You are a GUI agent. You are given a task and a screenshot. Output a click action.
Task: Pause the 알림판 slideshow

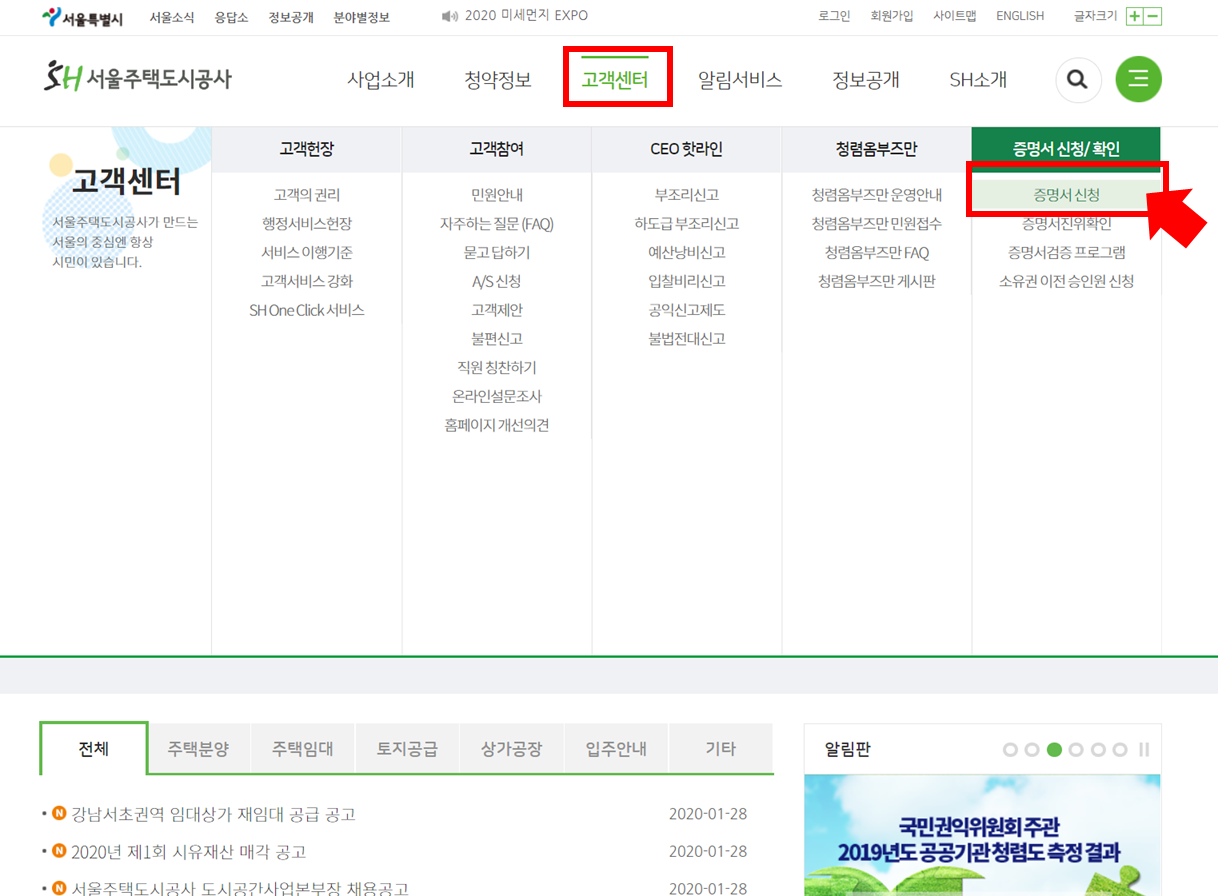coord(1144,749)
